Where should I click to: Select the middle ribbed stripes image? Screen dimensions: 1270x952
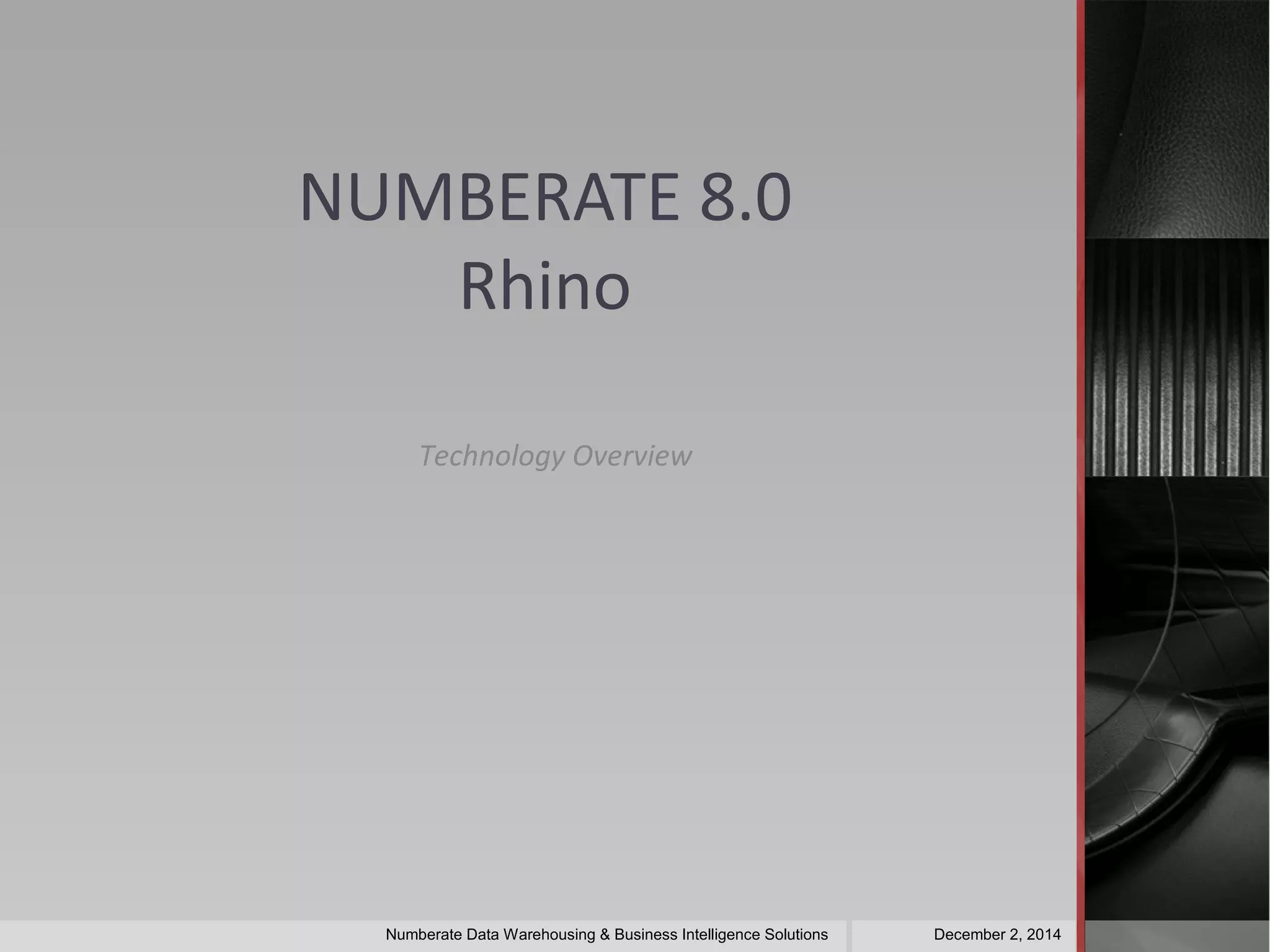coord(1177,358)
